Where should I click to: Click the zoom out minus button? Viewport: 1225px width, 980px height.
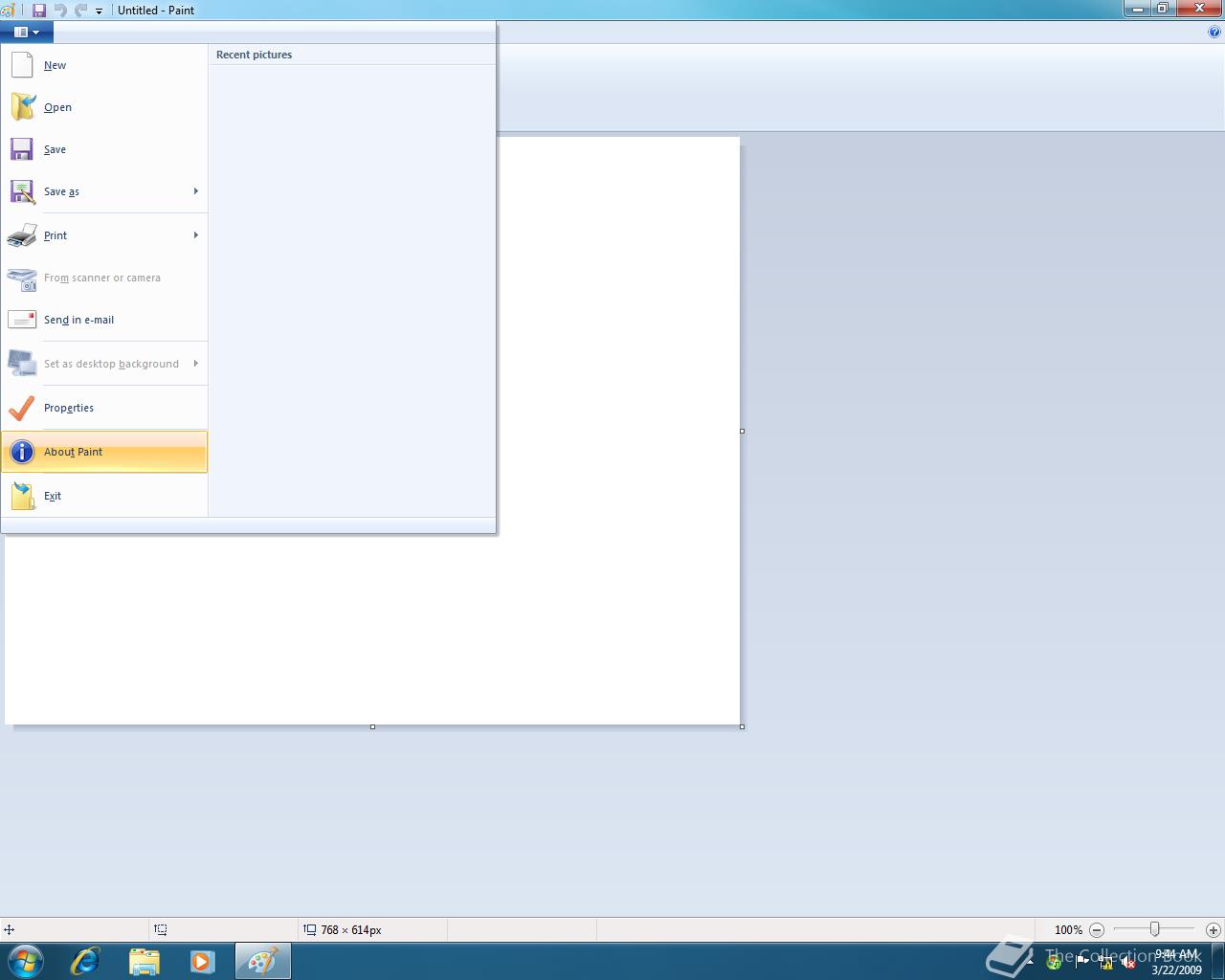coord(1097,929)
